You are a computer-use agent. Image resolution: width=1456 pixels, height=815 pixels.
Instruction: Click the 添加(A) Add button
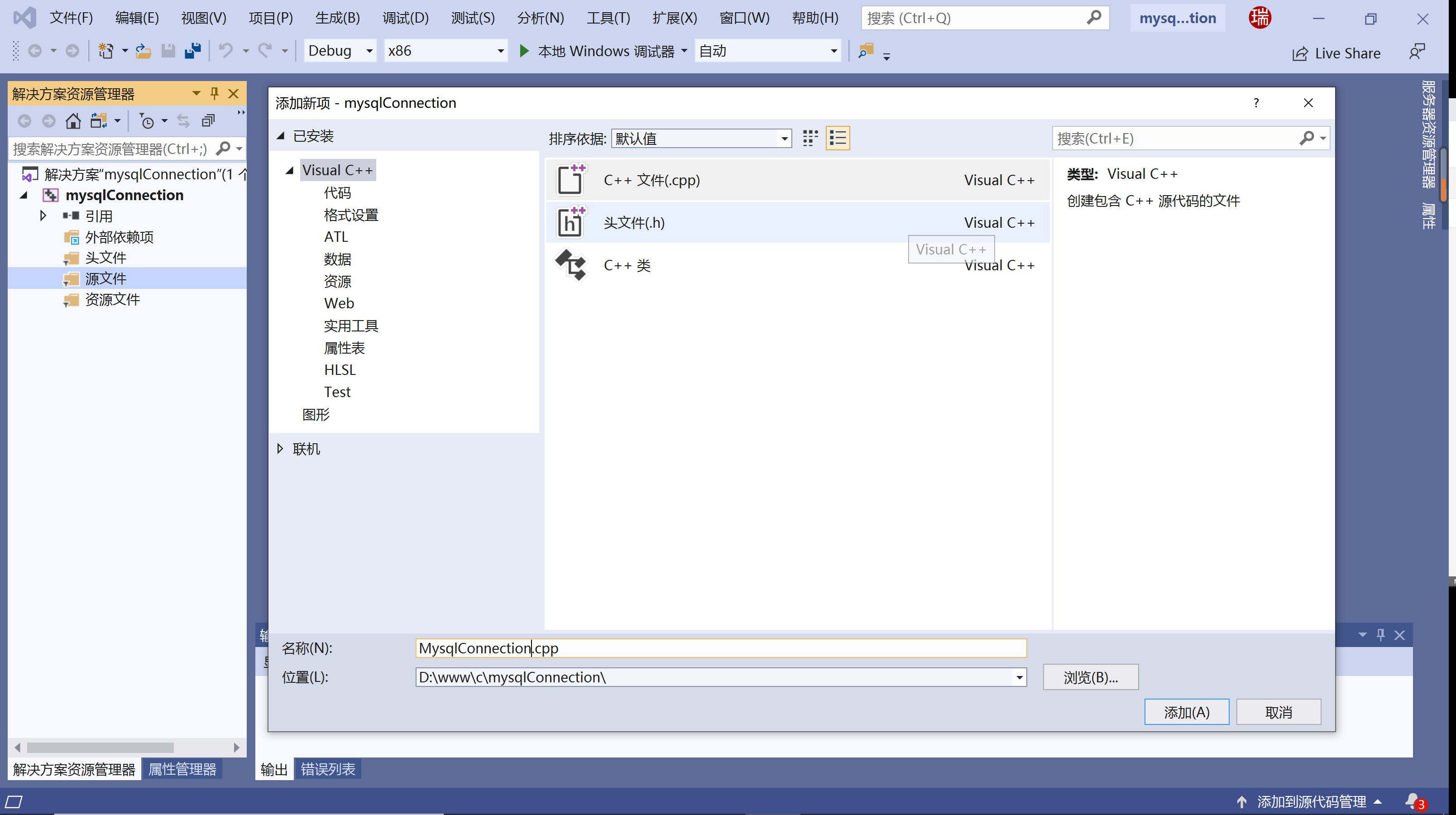1186,712
